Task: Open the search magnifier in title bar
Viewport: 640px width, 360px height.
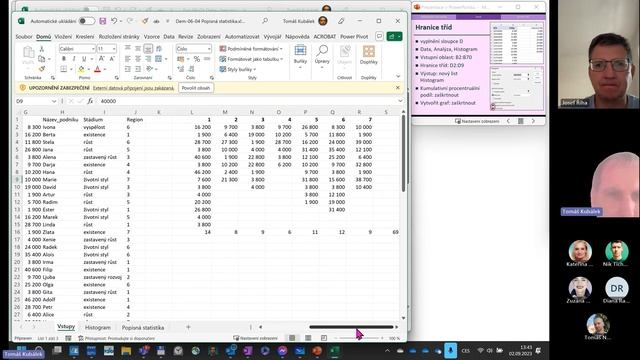Action: coord(265,20)
